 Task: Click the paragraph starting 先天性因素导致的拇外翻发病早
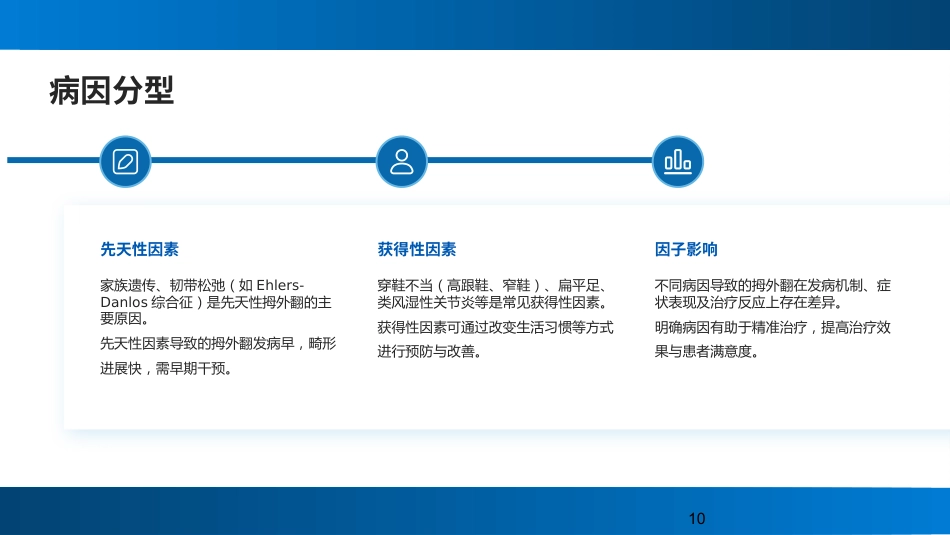coord(218,356)
